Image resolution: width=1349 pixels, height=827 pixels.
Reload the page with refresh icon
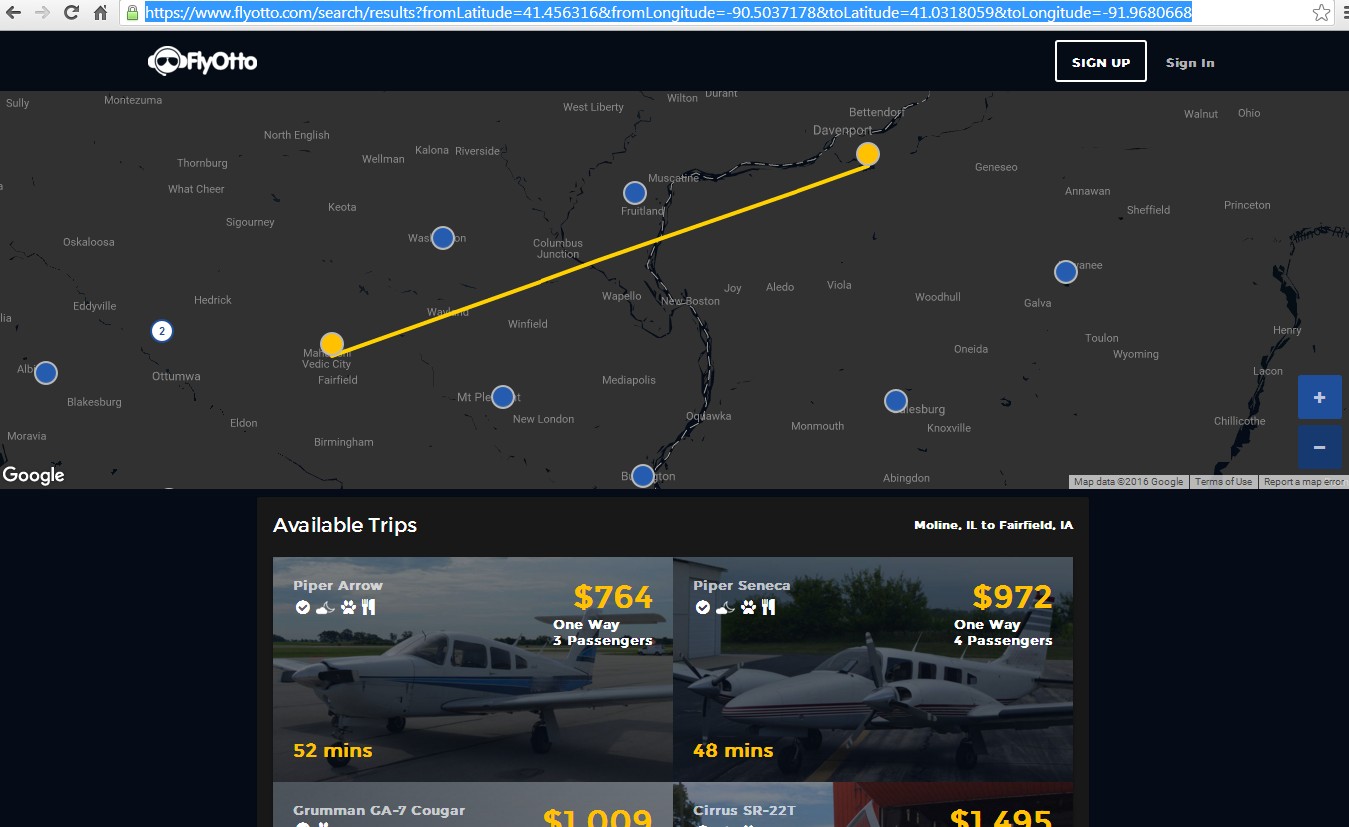click(71, 13)
